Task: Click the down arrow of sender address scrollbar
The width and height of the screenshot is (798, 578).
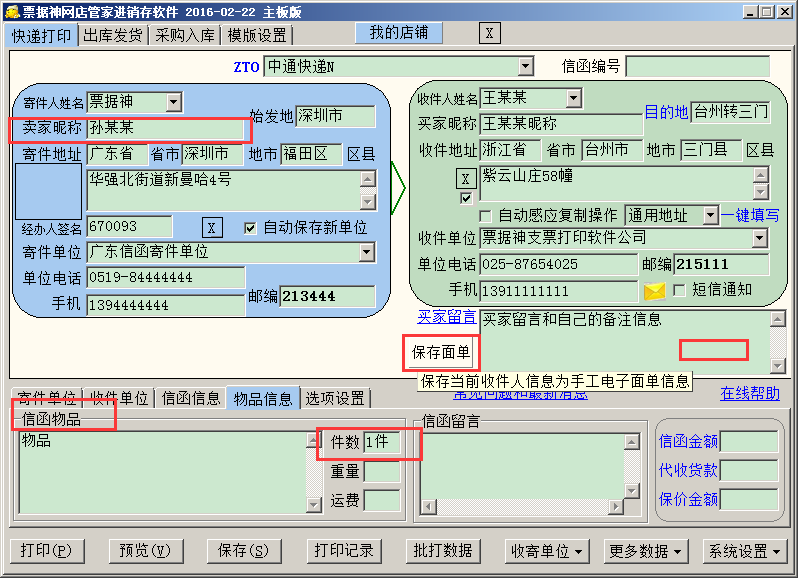Action: click(x=368, y=202)
